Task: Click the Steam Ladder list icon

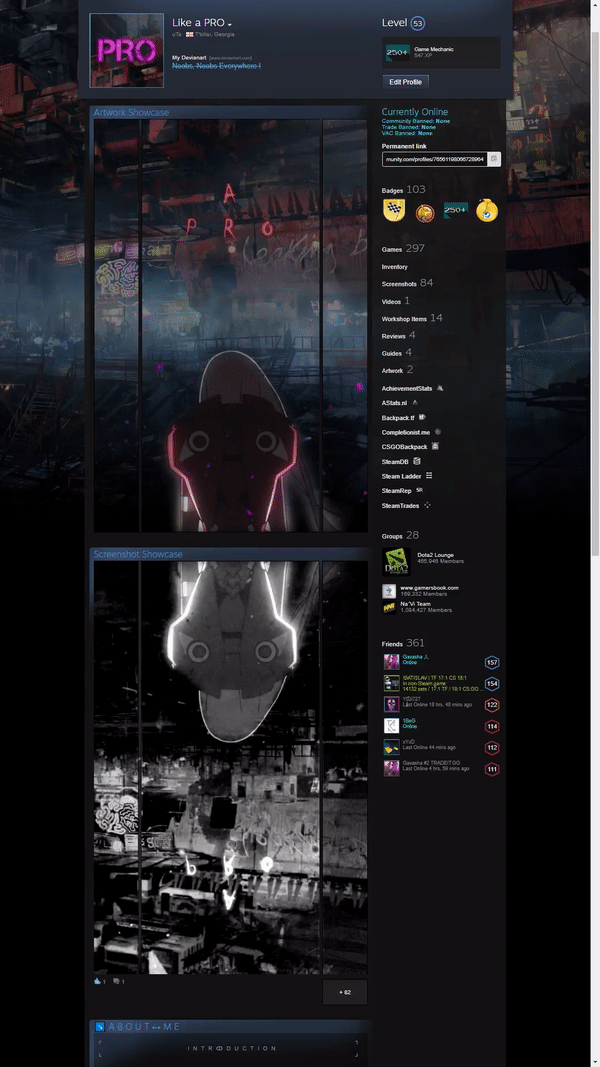Action: click(x=429, y=476)
